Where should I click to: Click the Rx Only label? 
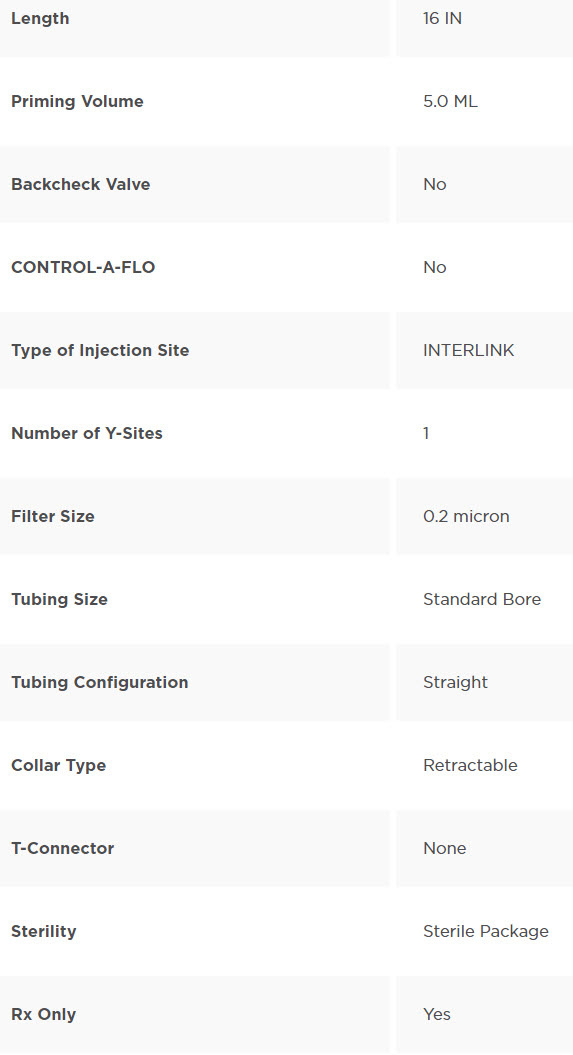click(x=44, y=1015)
